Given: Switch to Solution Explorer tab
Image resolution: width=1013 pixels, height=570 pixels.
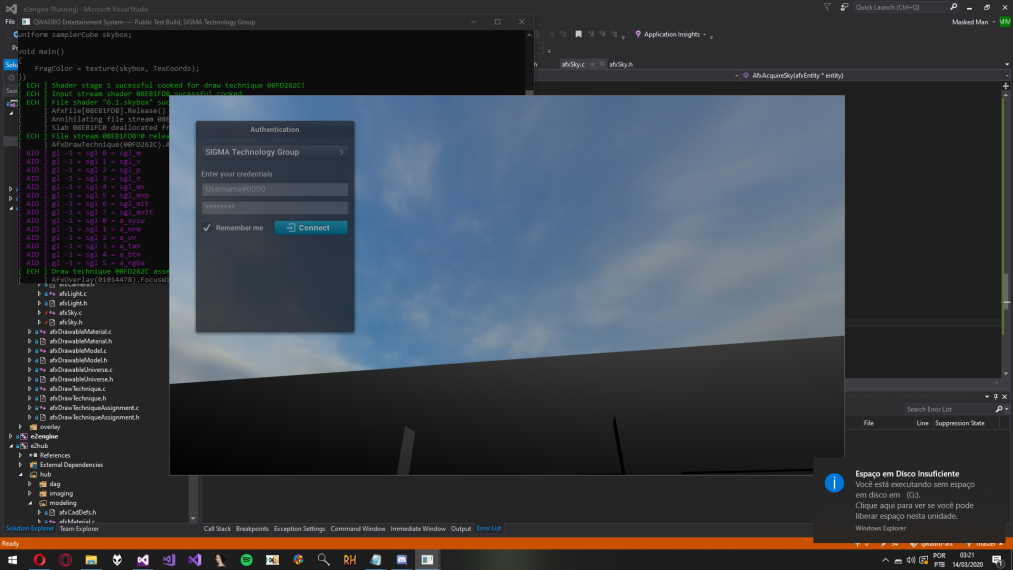Looking at the screenshot, I should point(30,529).
